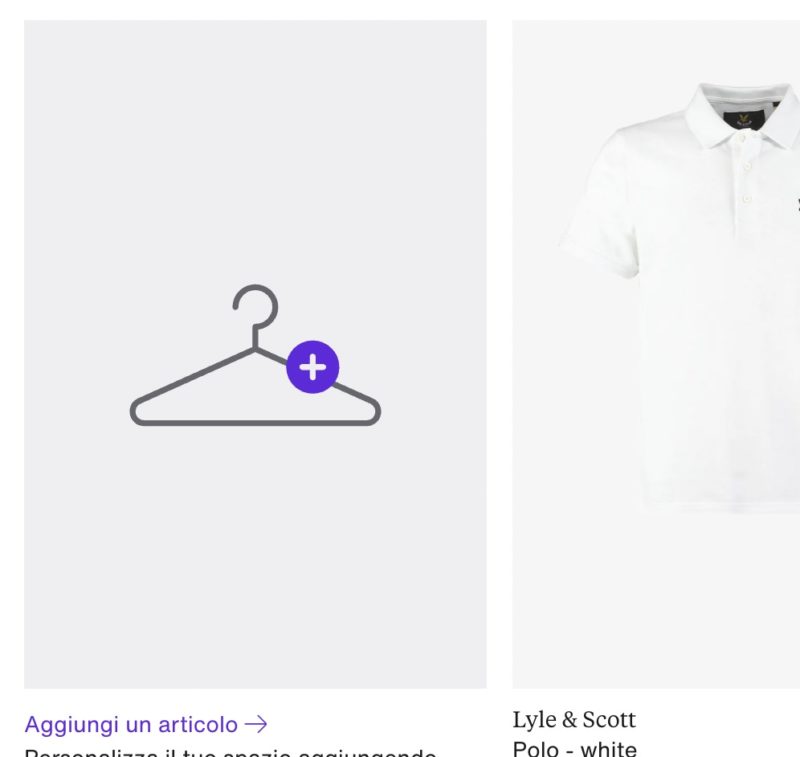Open the Polo - white product title
The width and height of the screenshot is (800, 757).
point(574,748)
